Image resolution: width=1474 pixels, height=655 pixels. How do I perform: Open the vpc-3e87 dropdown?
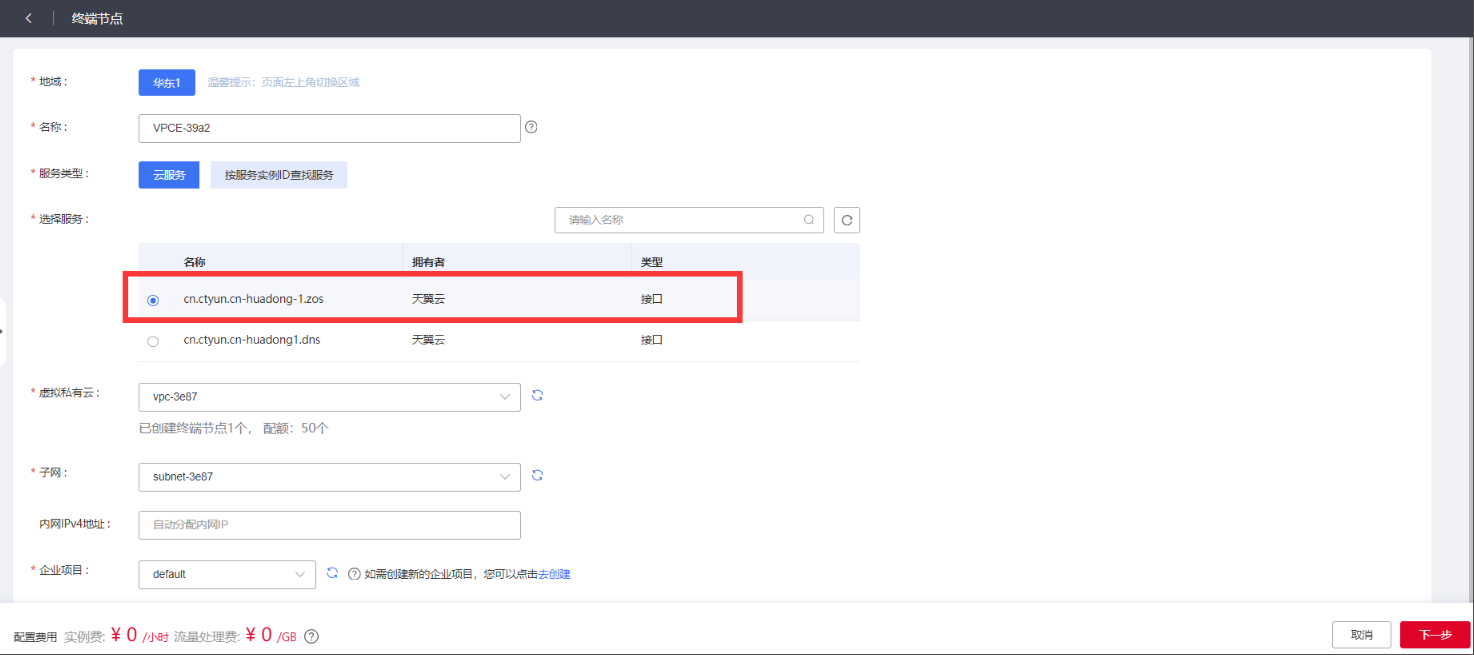tap(329, 397)
